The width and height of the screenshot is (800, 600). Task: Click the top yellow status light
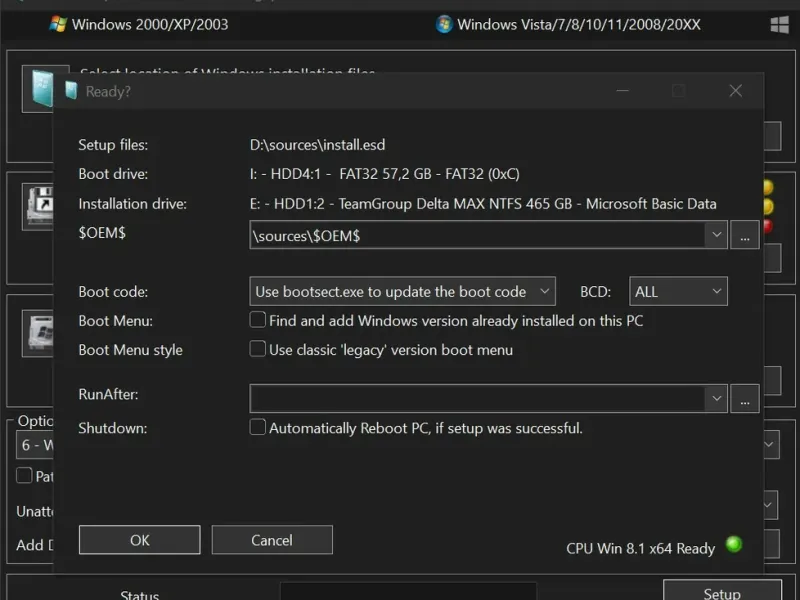[x=768, y=188]
